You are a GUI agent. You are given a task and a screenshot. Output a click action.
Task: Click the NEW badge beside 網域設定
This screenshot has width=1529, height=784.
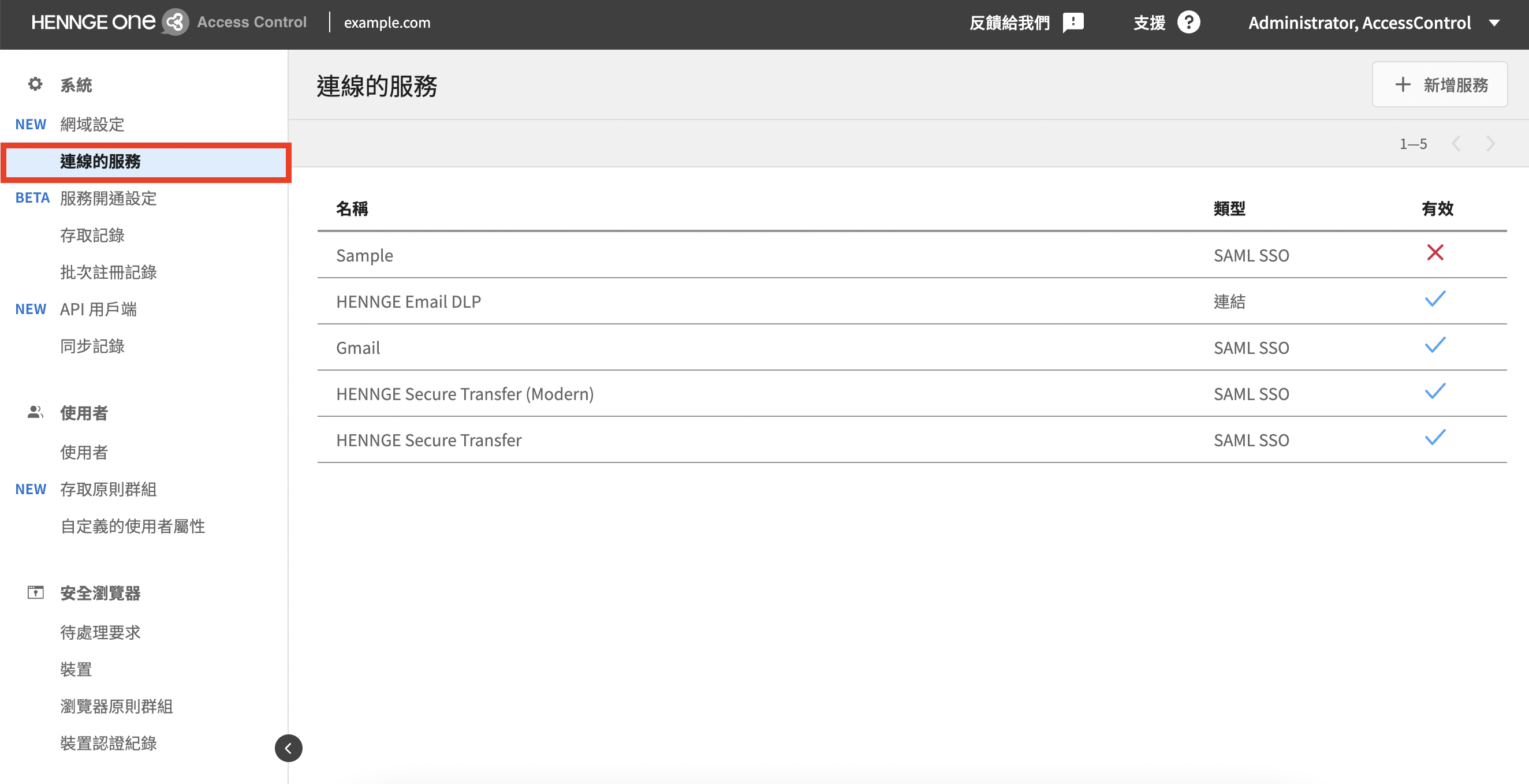click(30, 125)
